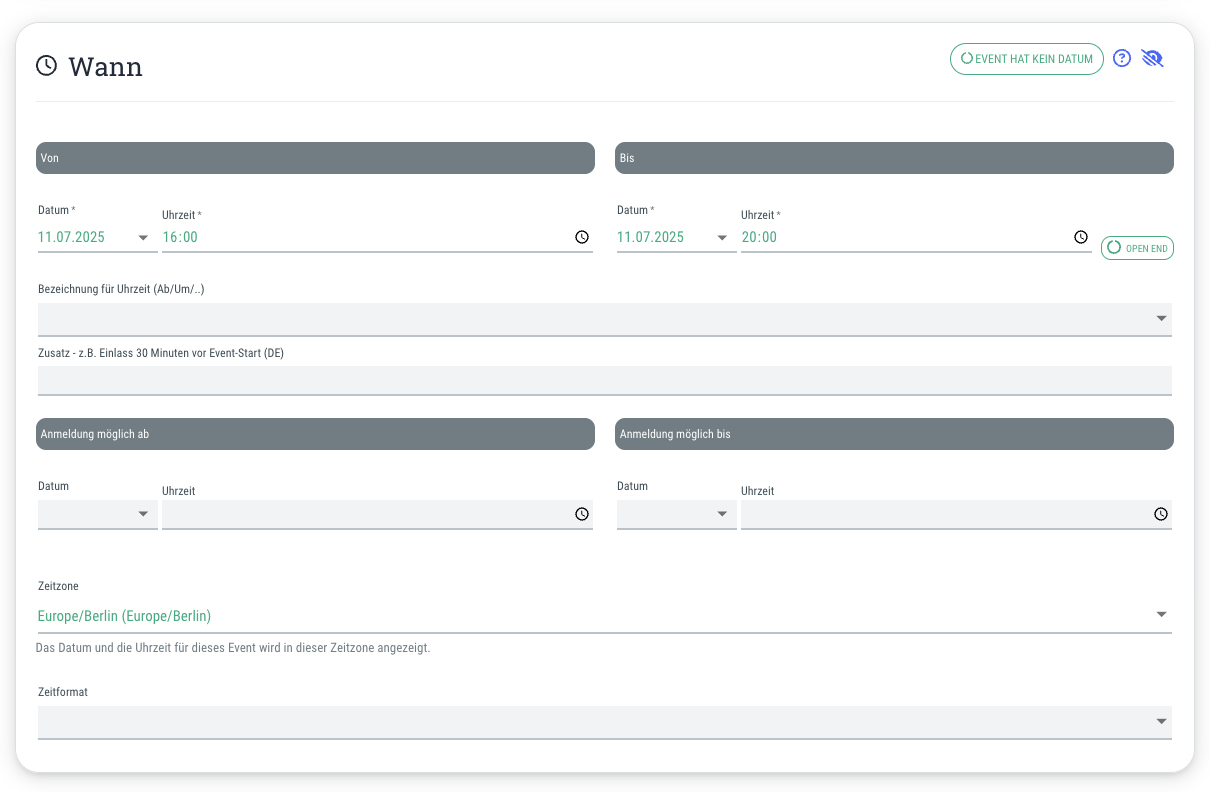Click the Zusatz Einlass text input field
The image size is (1210, 792).
(605, 381)
